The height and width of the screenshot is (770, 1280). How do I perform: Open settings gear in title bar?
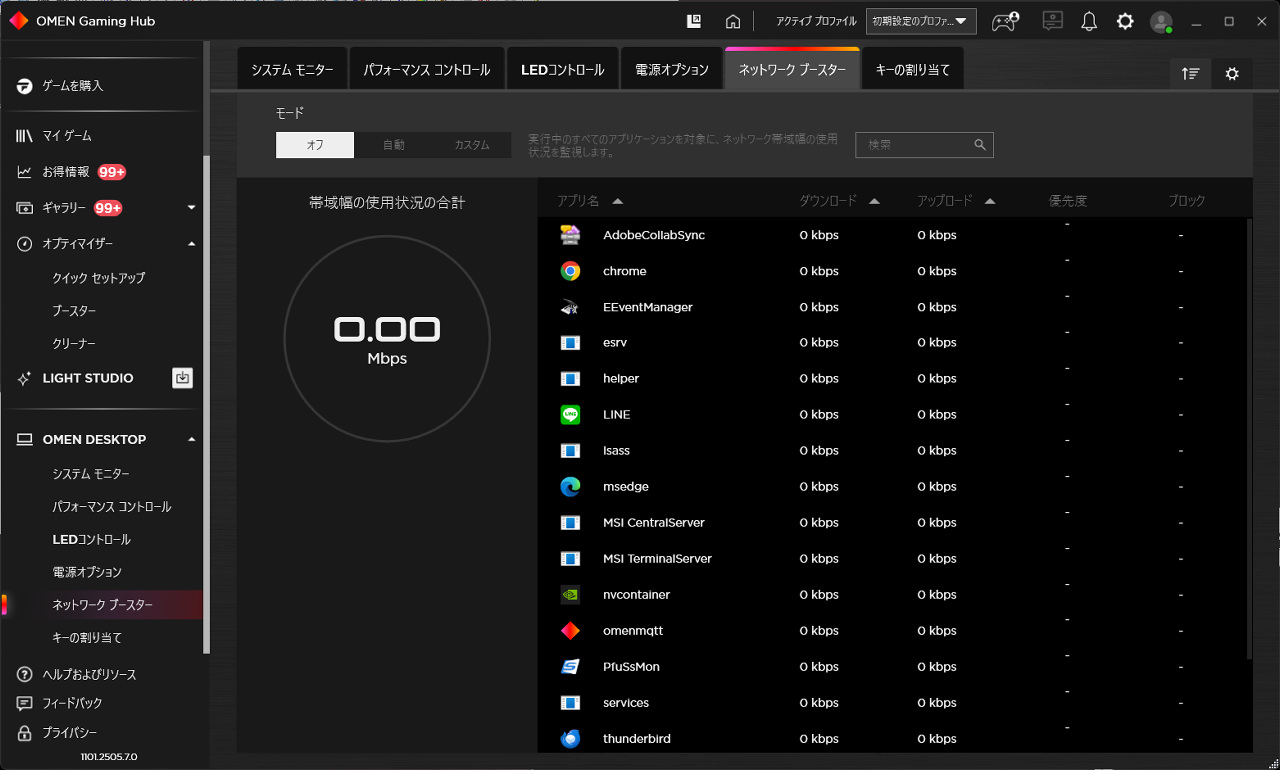(x=1125, y=21)
